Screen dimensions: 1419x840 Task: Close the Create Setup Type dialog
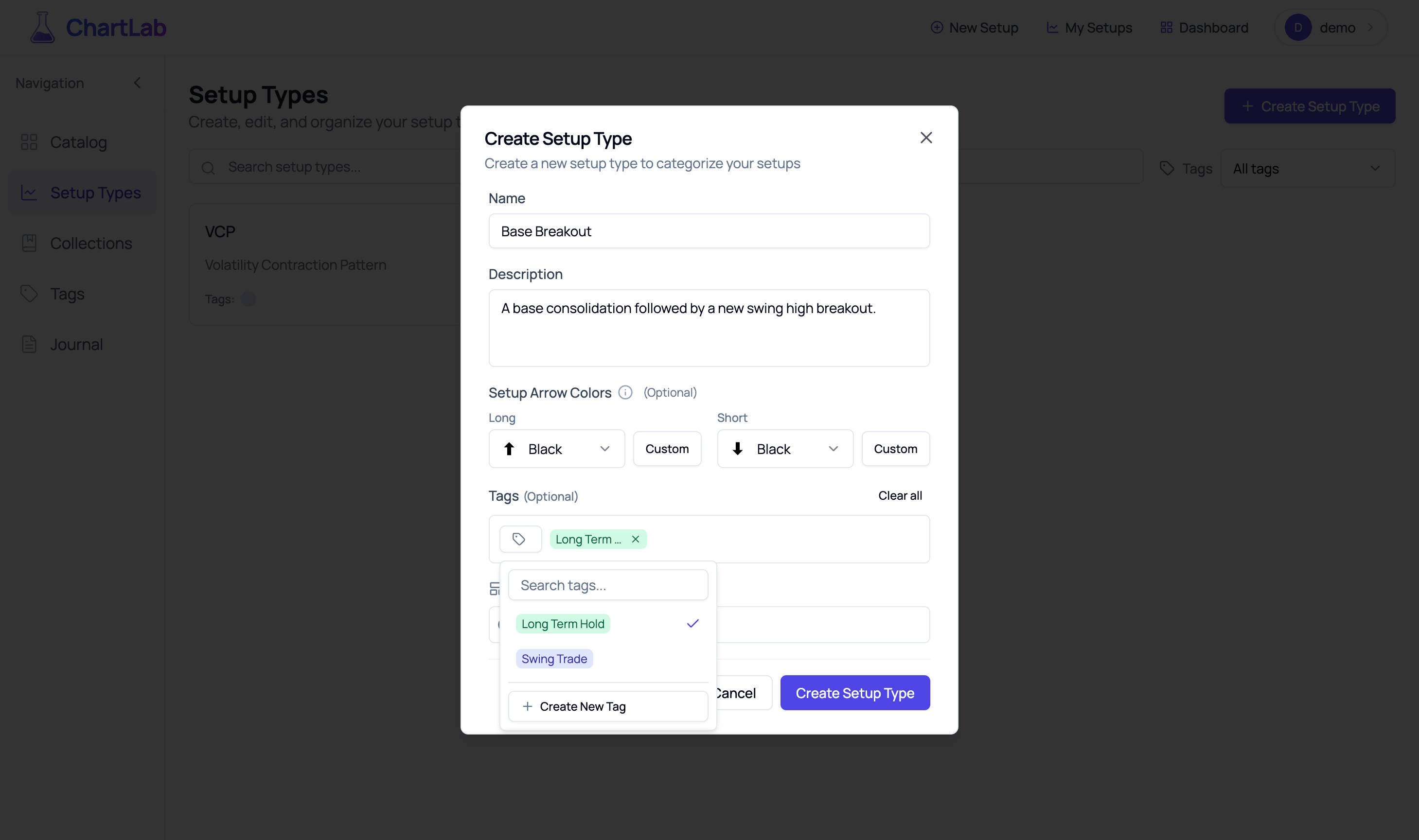tap(926, 138)
